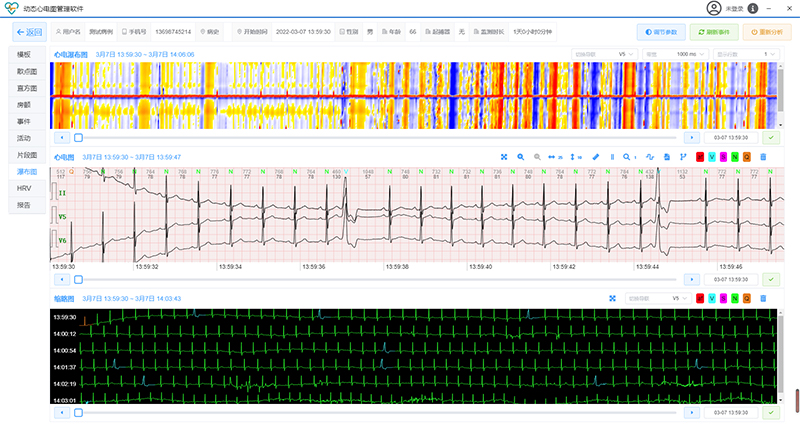Select the ruler measurement tool

[596, 157]
